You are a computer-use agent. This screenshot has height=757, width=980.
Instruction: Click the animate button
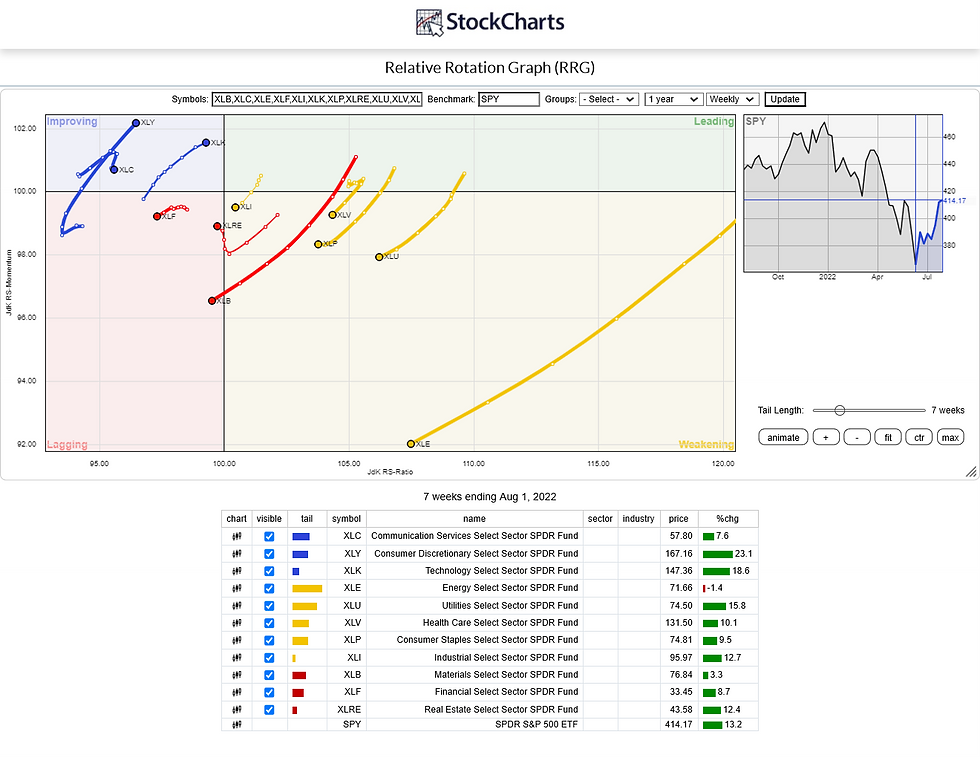point(783,438)
